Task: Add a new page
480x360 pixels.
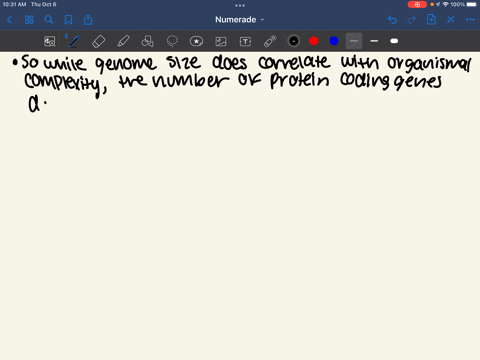Action: click(431, 20)
